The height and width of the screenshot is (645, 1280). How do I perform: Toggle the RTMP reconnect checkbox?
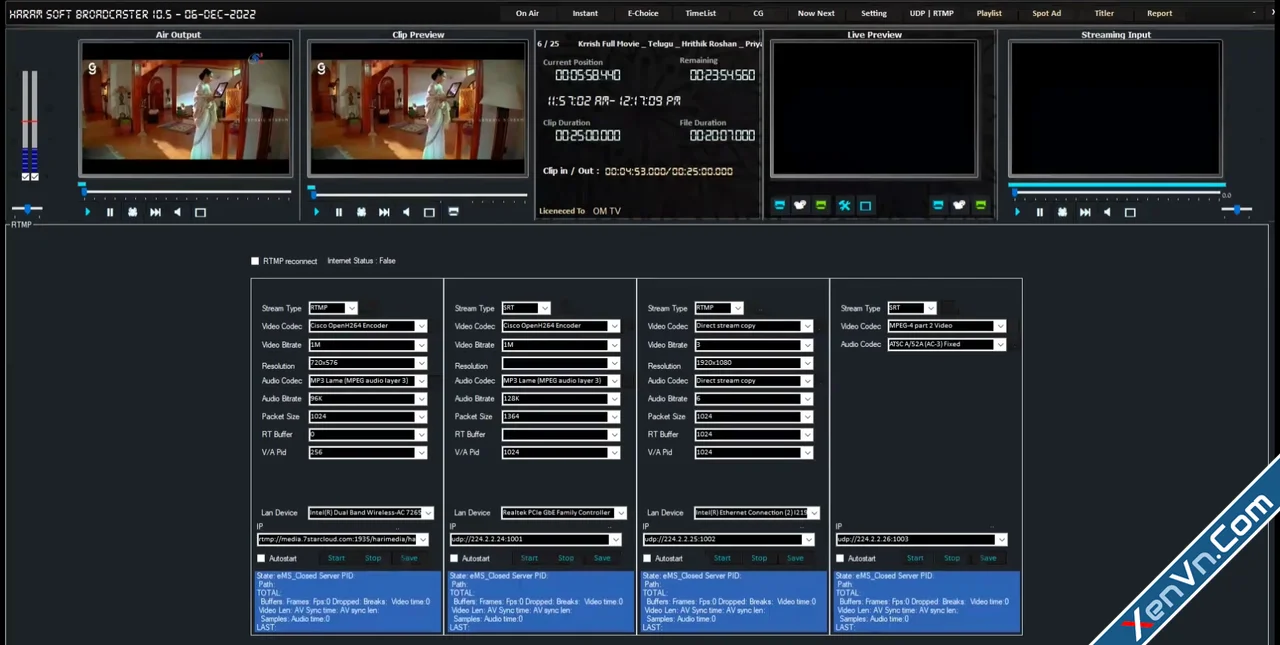(x=255, y=261)
